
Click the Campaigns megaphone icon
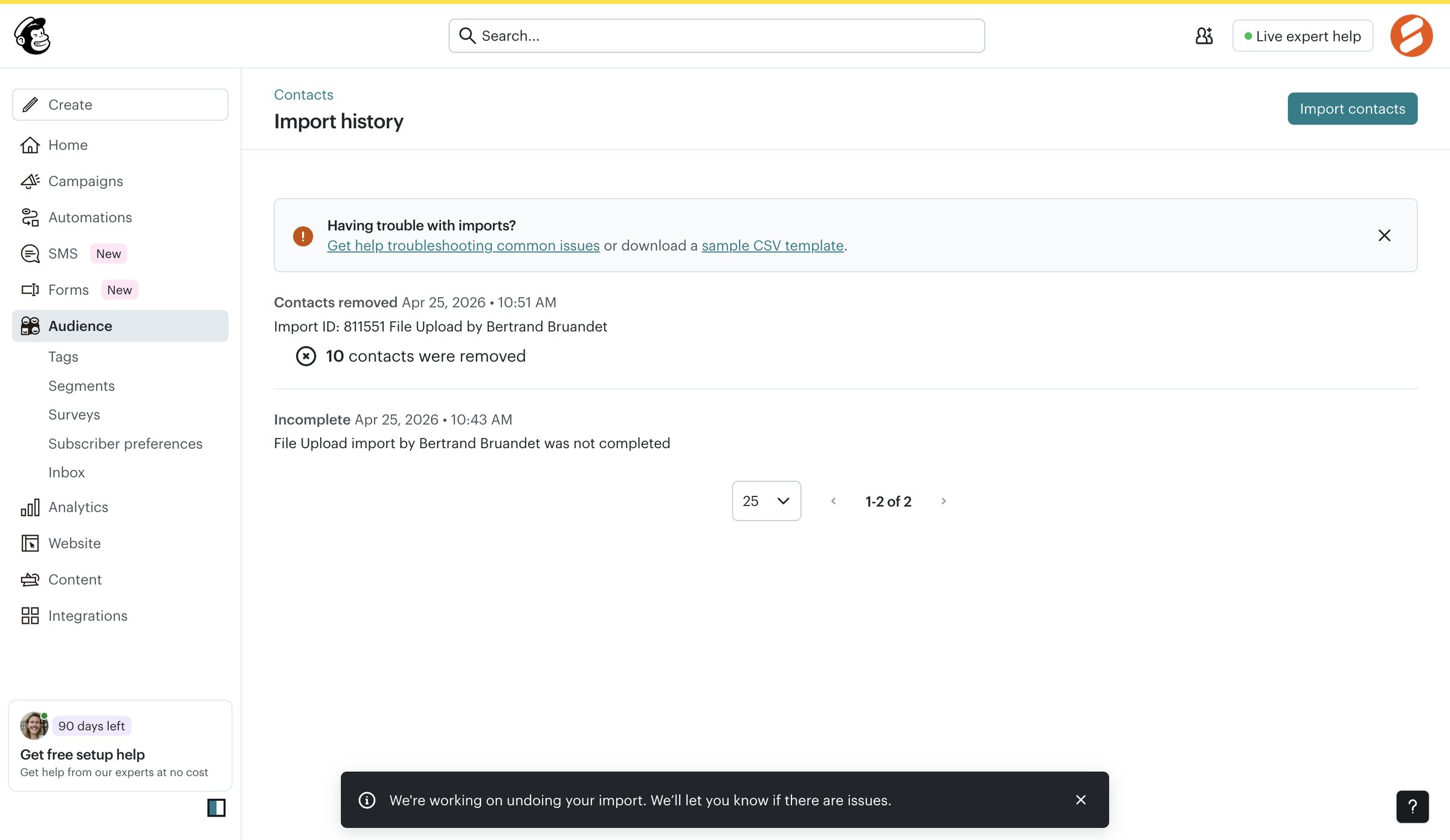30,181
